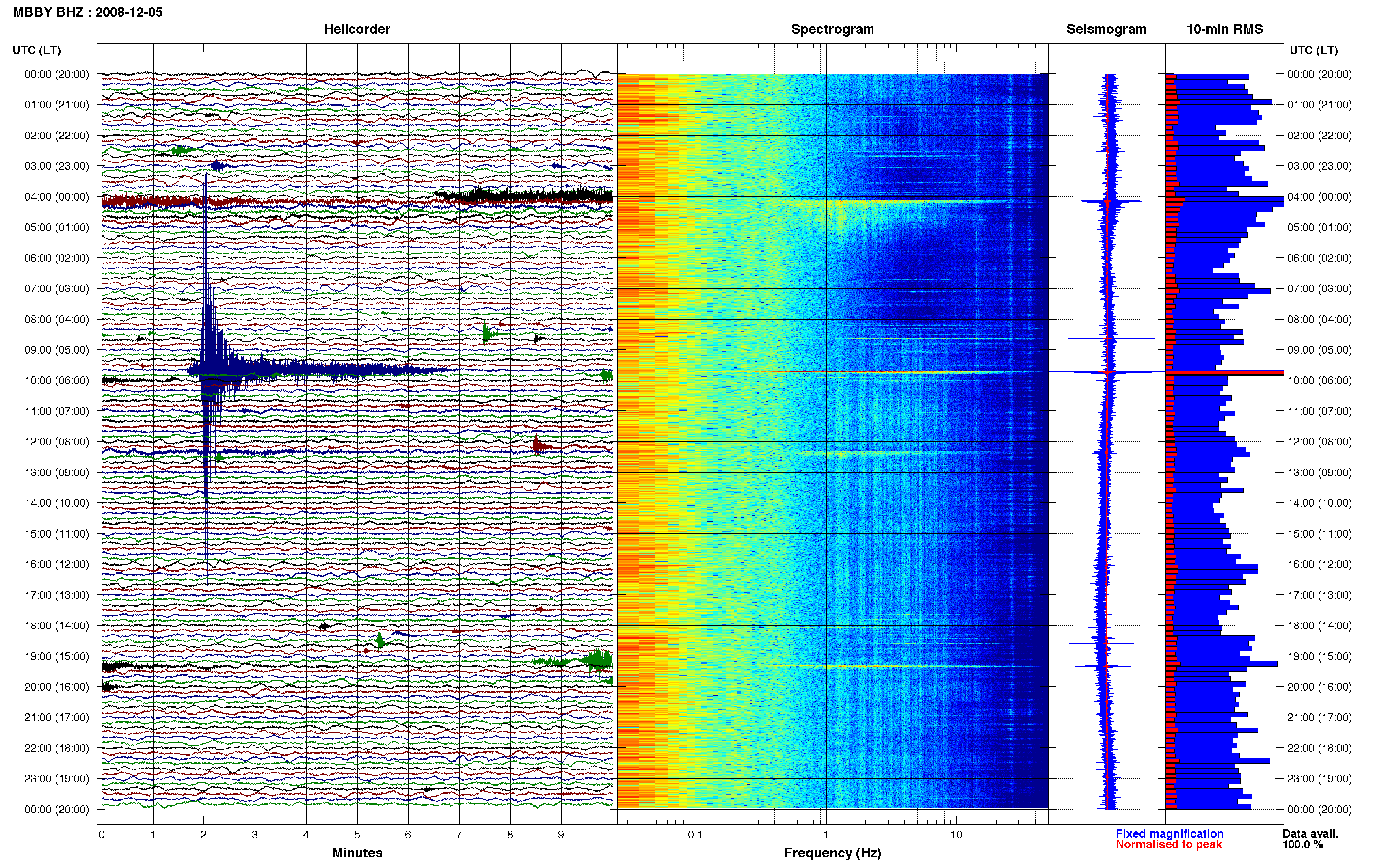Select the Seismogram panel heading
The image size is (1388, 868).
[x=1106, y=29]
